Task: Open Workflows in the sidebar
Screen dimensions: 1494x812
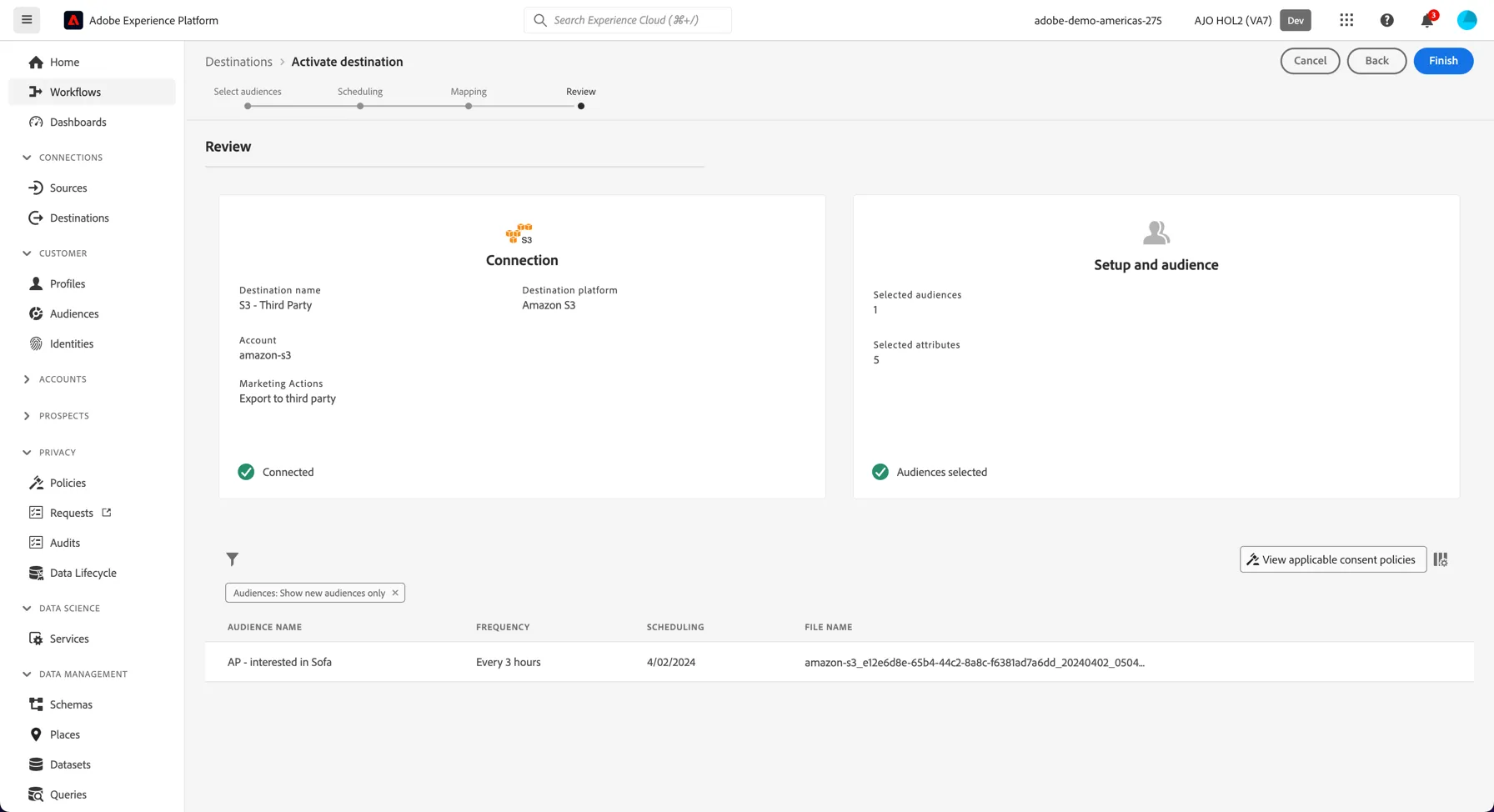Action: tap(92, 92)
